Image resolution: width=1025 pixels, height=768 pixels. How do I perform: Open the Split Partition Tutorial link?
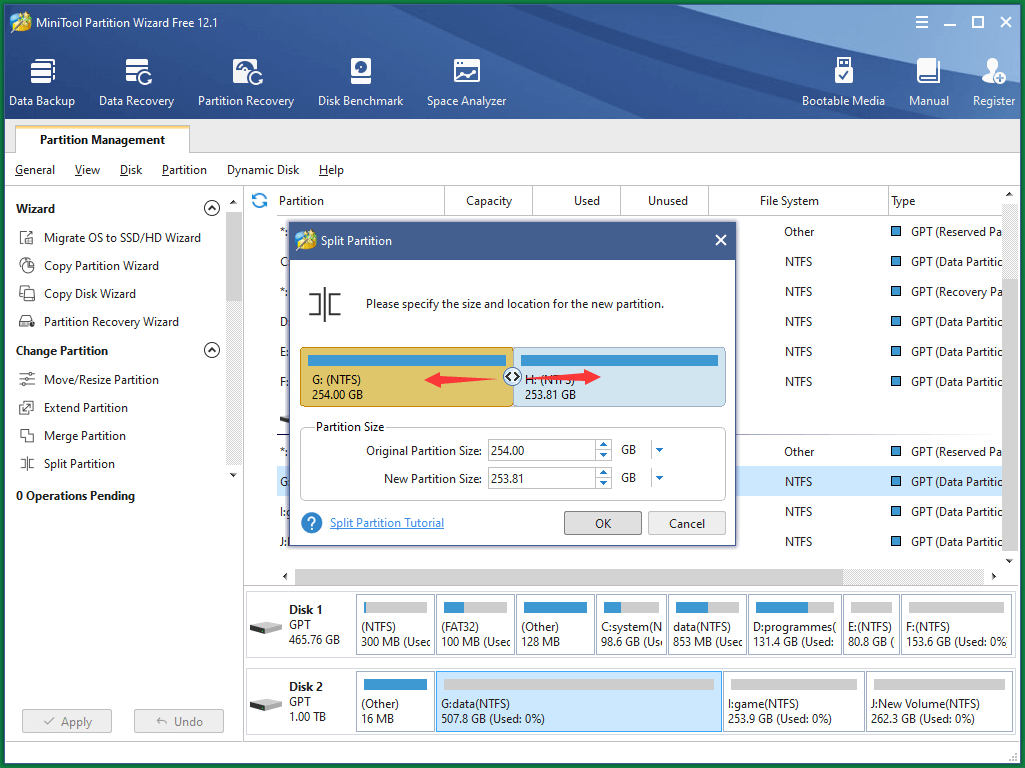pos(386,523)
